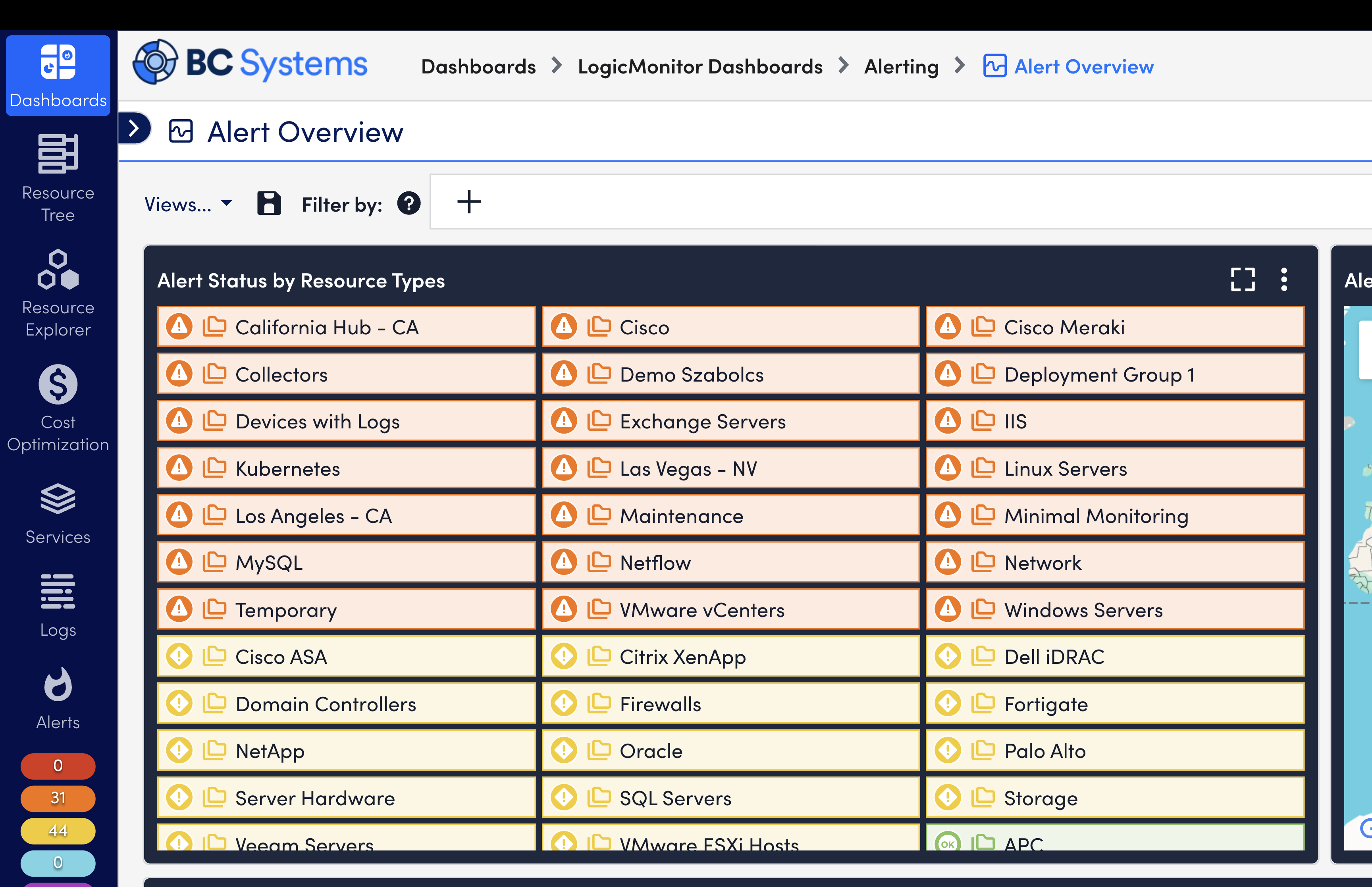Open the VMware vCenters tile
Image resolution: width=1372 pixels, height=887 pixels.
coord(730,609)
